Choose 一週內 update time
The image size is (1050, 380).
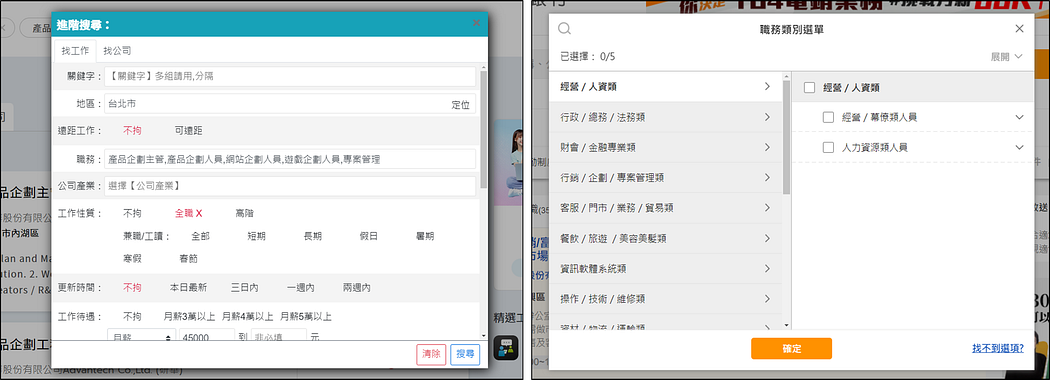pyautogui.click(x=301, y=288)
